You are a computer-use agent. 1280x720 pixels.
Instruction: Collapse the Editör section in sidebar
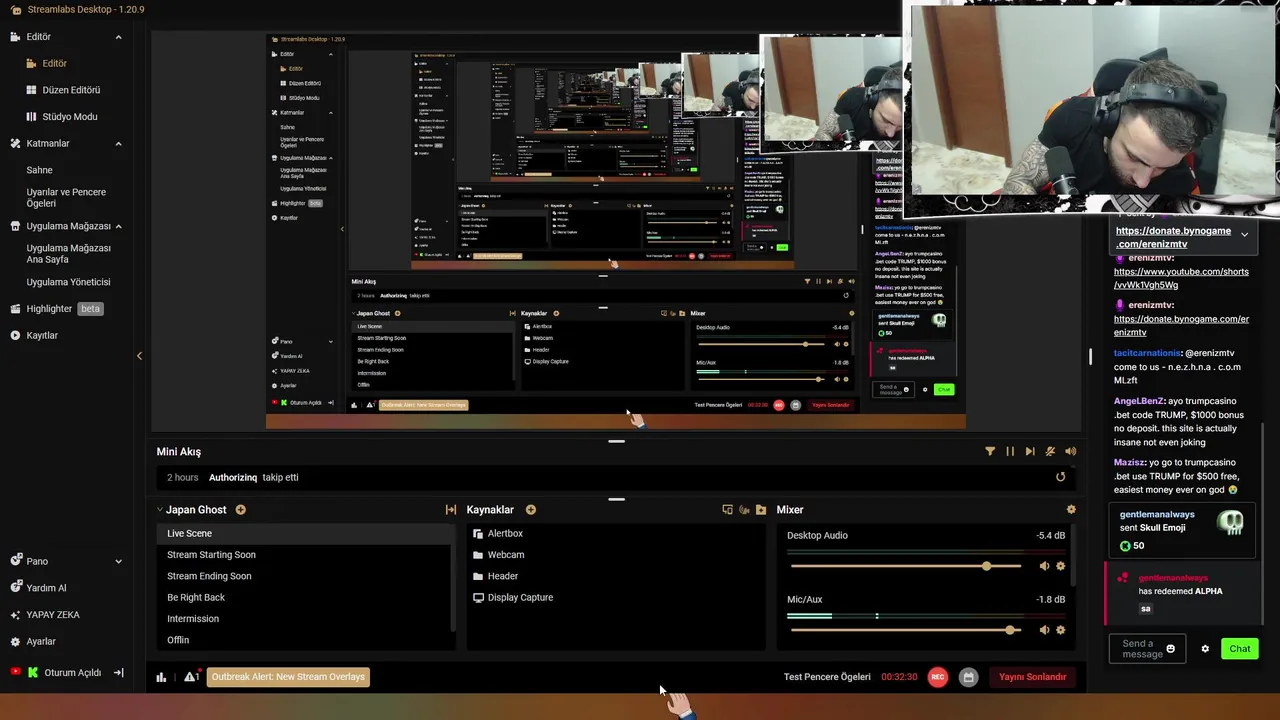pyautogui.click(x=118, y=37)
